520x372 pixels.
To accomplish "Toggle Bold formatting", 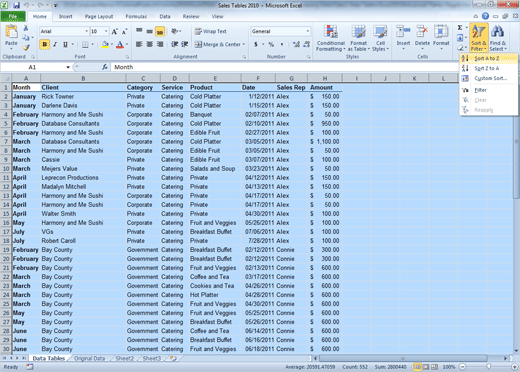I will (45, 44).
